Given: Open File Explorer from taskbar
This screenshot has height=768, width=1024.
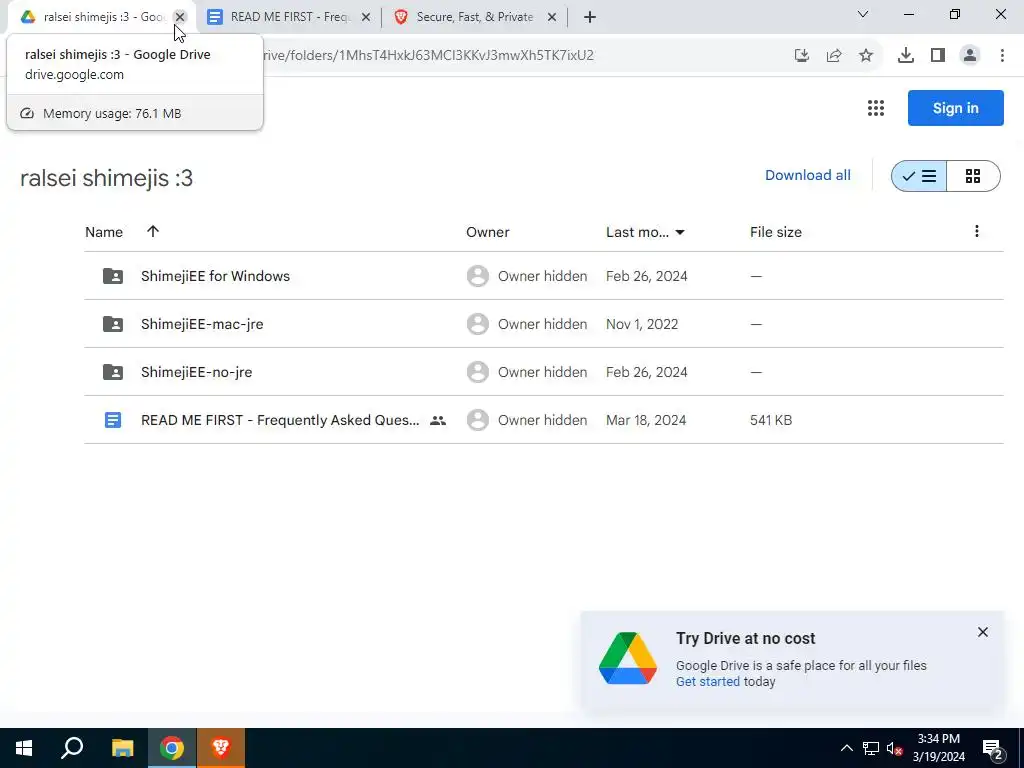Looking at the screenshot, I should point(122,748).
